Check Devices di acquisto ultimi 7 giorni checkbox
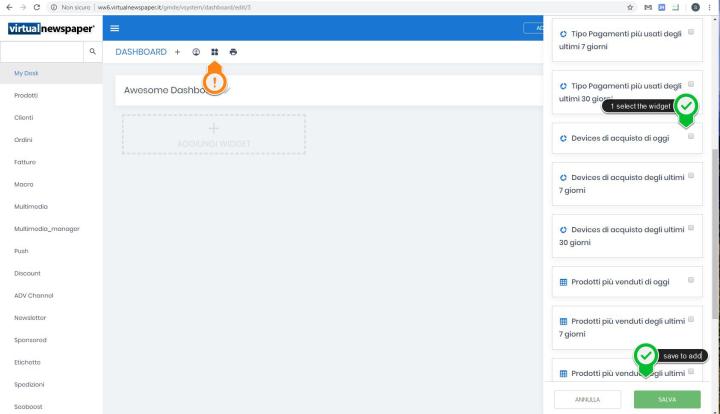Screen dimensions: 720x414 pos(691,176)
